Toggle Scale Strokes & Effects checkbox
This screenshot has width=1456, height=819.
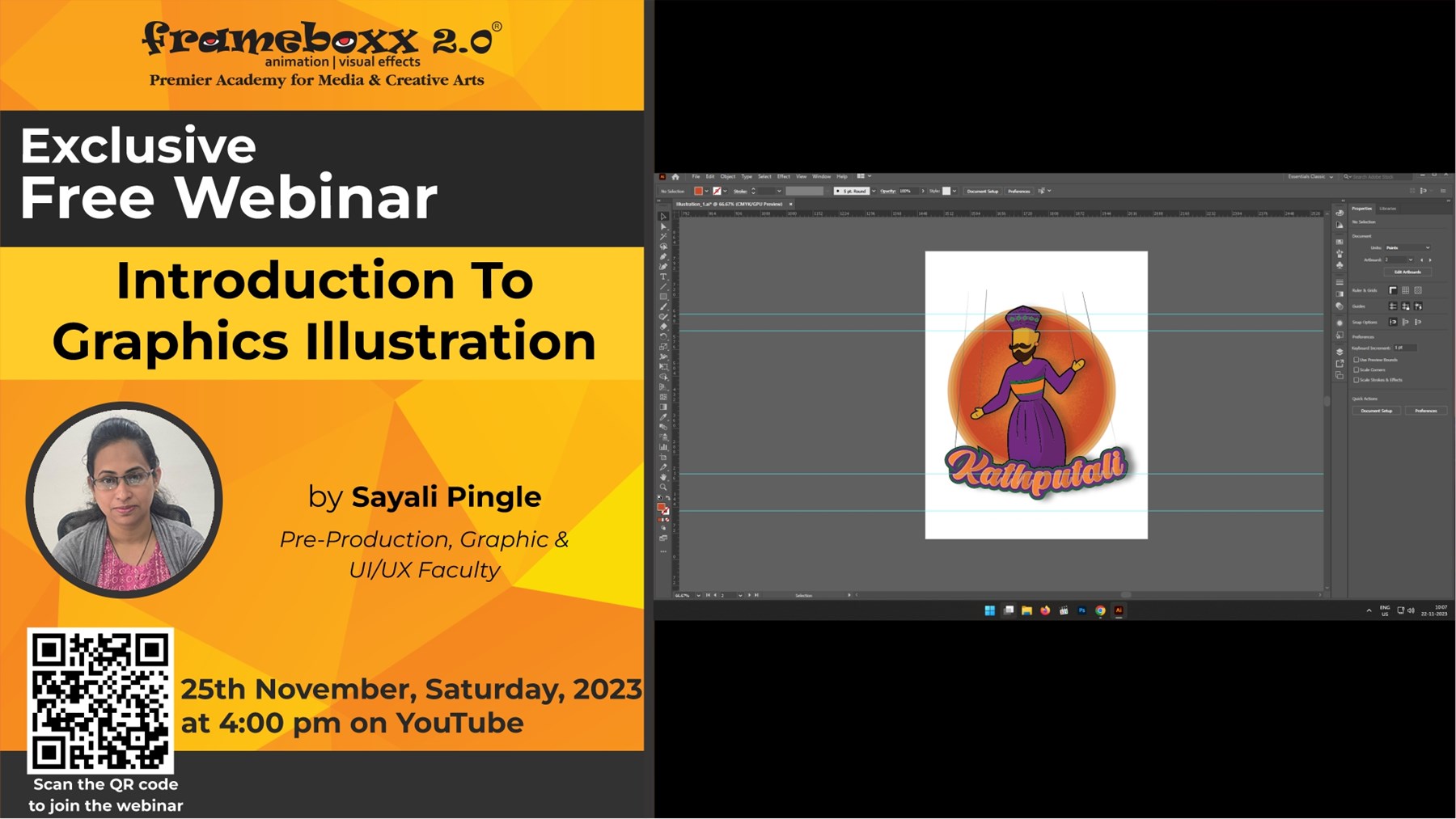click(x=1357, y=379)
